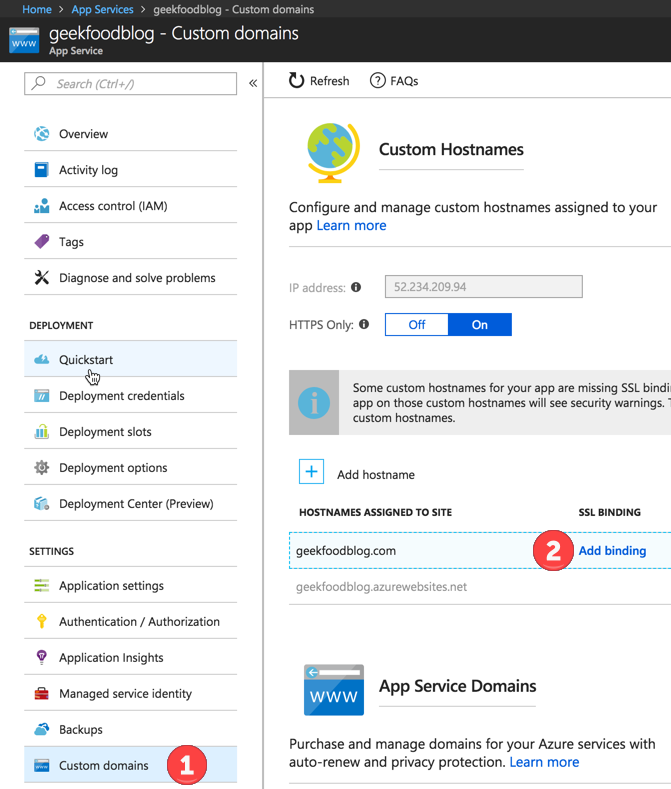Click the App Service Domains www icon
The image size is (671, 789).
point(334,689)
